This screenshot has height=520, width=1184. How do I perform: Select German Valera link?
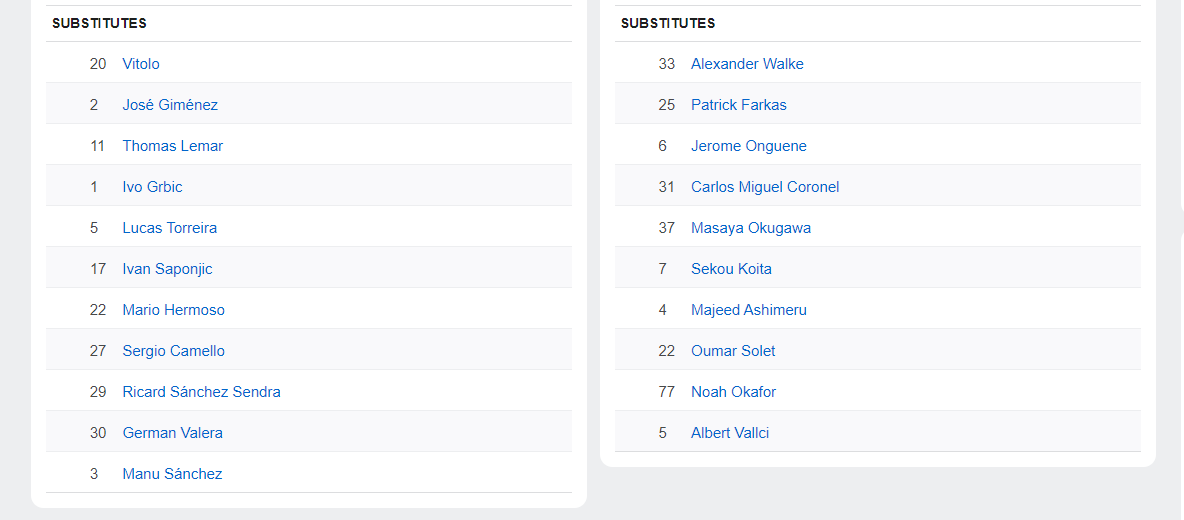pos(173,433)
